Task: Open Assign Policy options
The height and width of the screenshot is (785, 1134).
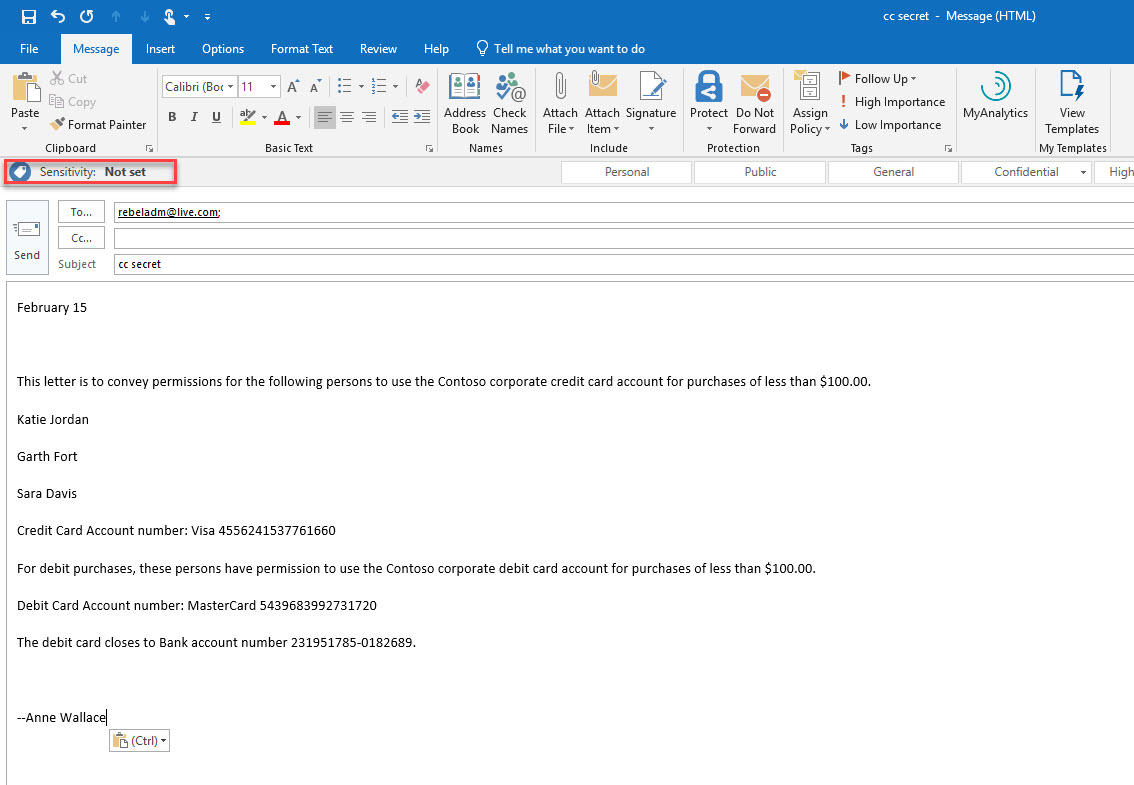Action: pos(810,103)
